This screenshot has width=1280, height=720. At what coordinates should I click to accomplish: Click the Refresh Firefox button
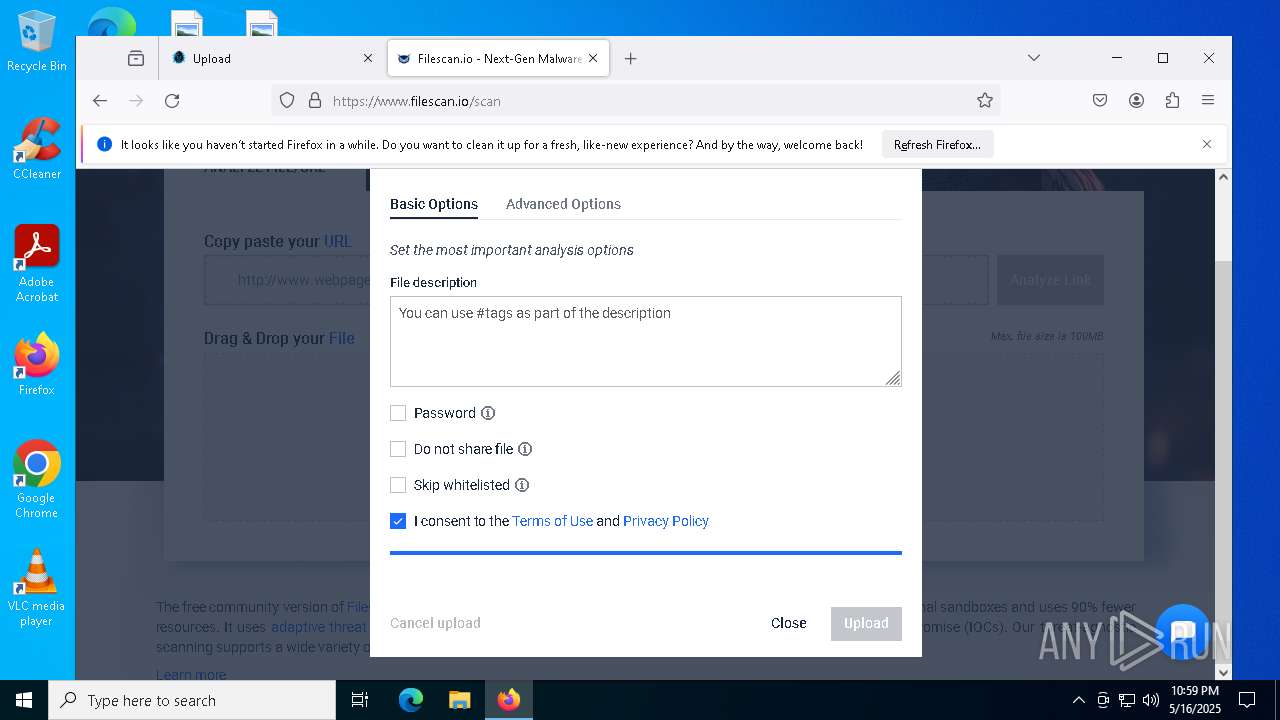tap(937, 145)
